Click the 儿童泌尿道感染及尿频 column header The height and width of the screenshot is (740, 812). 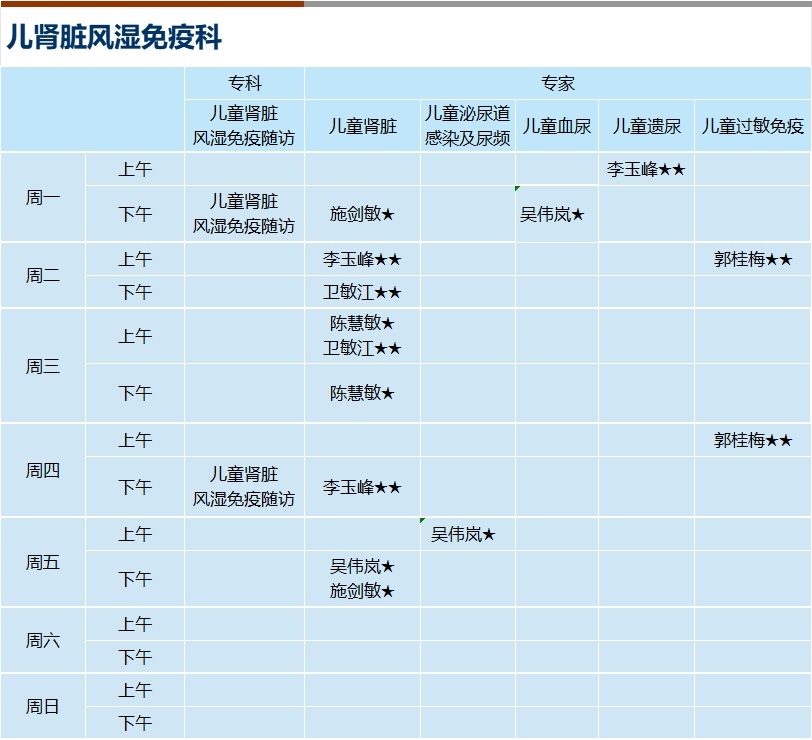468,125
